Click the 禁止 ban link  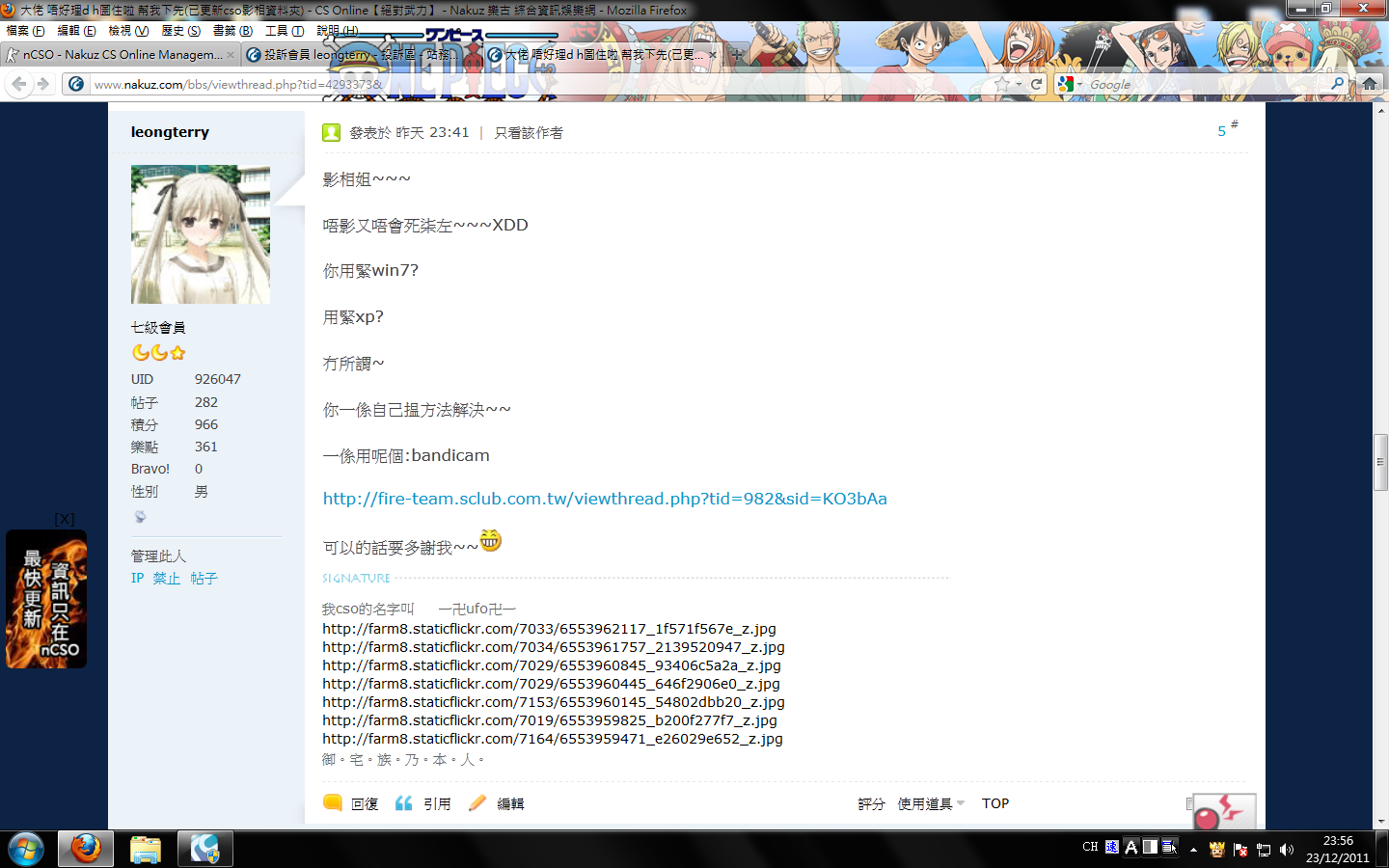click(x=167, y=578)
